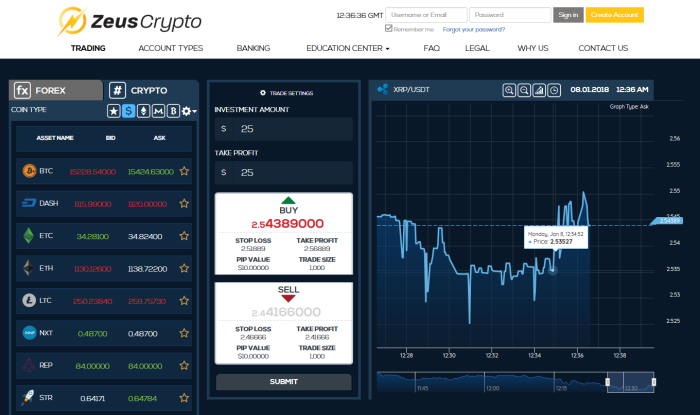Click the Take Profit input

283,173
